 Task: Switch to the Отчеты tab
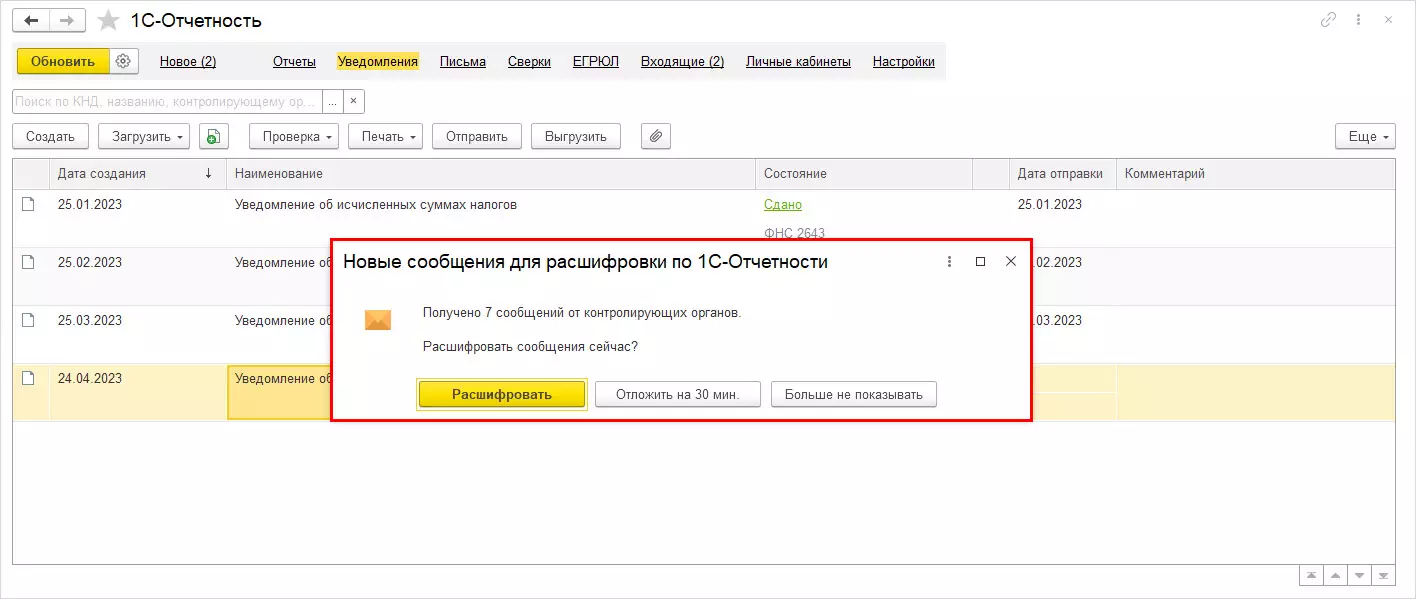click(294, 61)
